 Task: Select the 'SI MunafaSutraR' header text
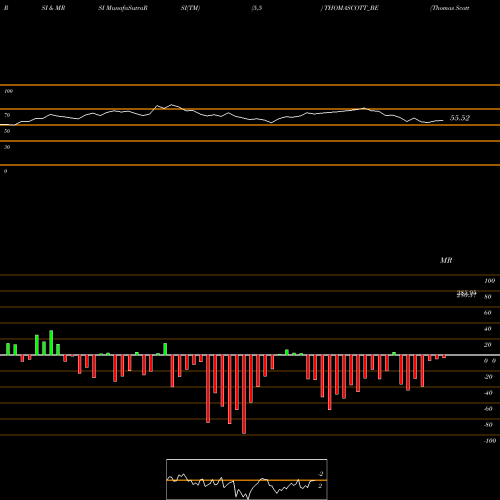(123, 8)
